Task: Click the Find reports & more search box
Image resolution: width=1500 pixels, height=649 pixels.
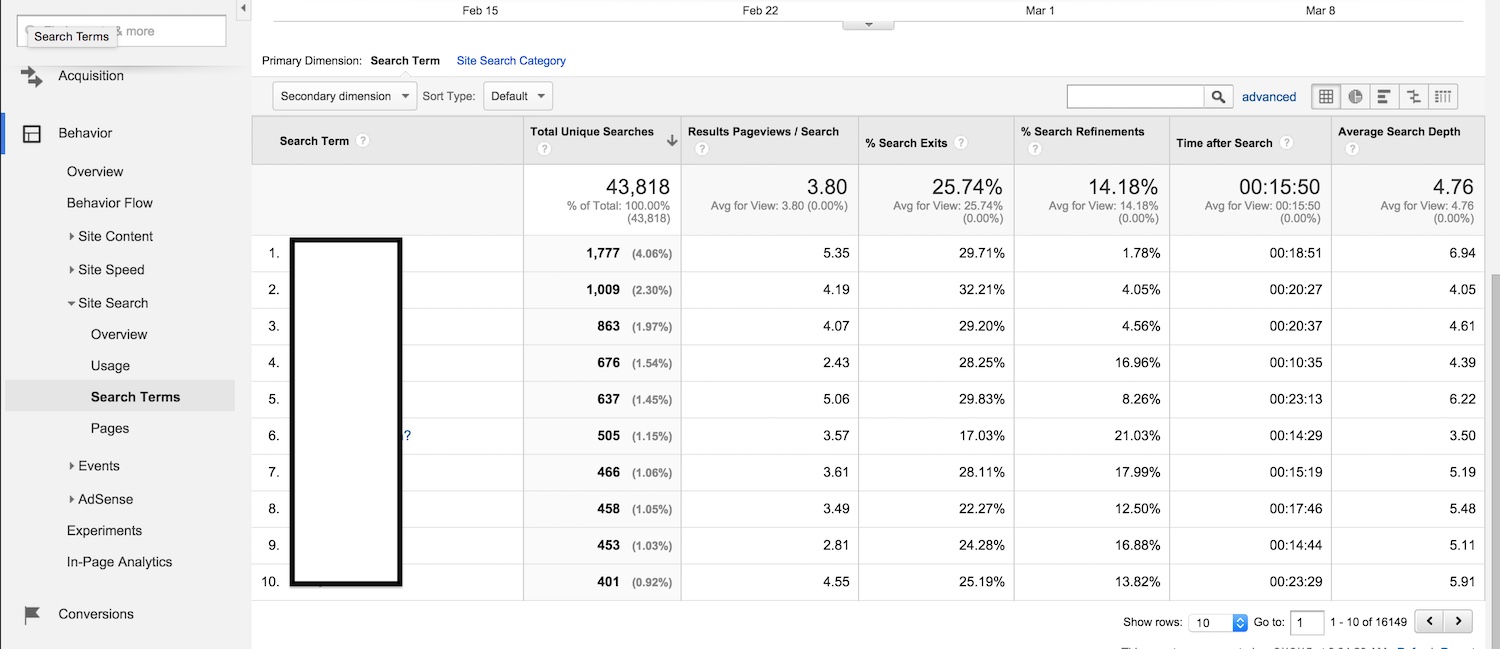Action: (x=122, y=31)
